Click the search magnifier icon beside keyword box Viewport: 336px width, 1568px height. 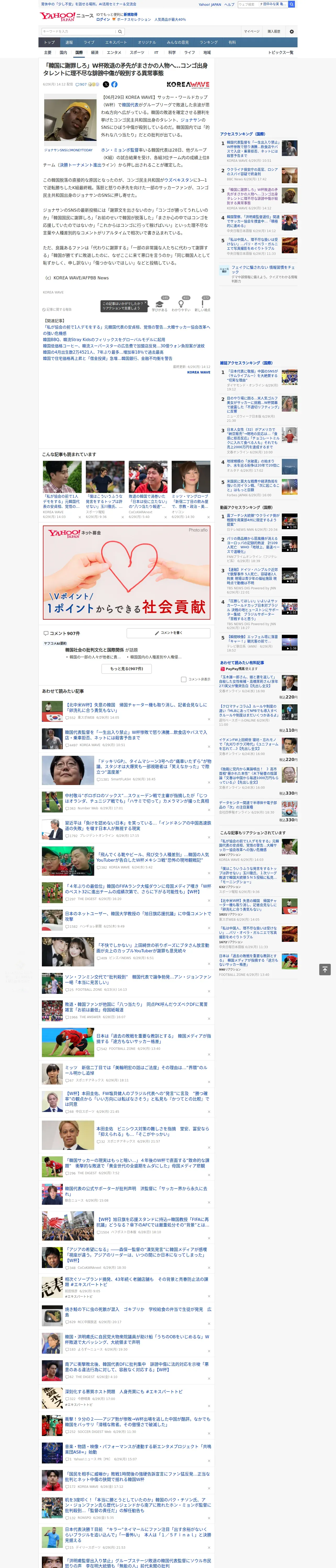(120, 32)
